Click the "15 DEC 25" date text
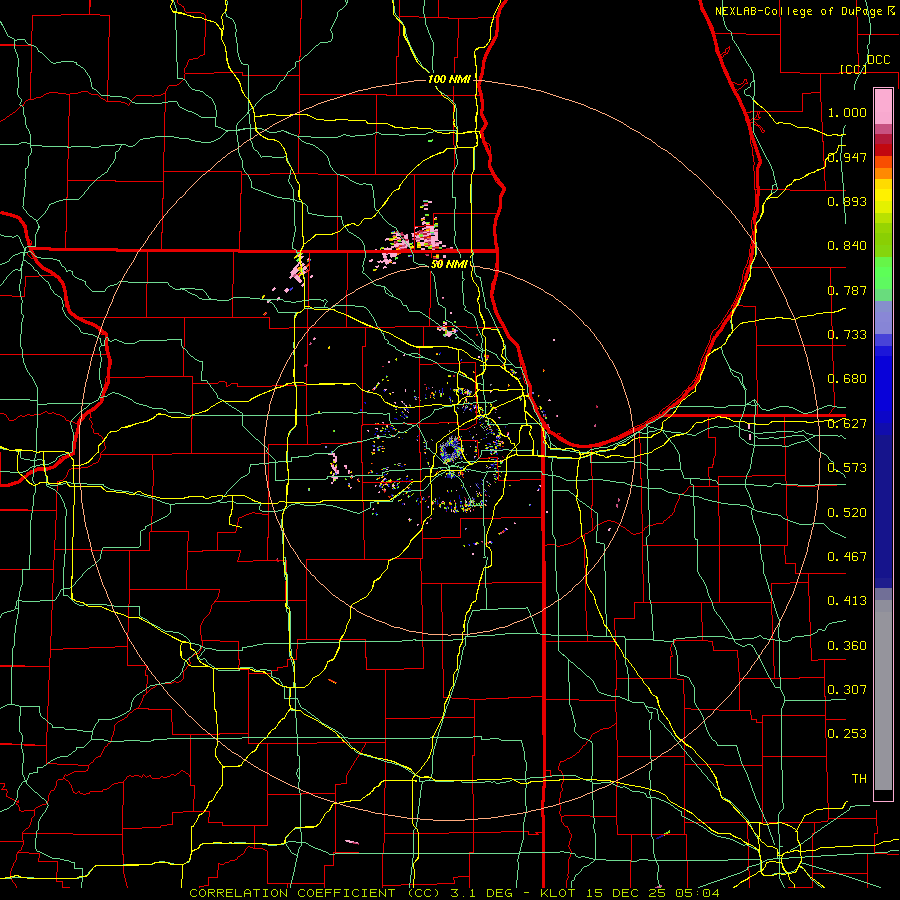 [627, 893]
